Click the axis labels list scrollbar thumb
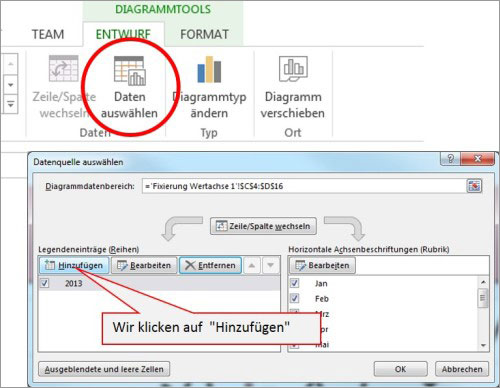Screen dimensions: 500x388 pyautogui.click(x=483, y=297)
